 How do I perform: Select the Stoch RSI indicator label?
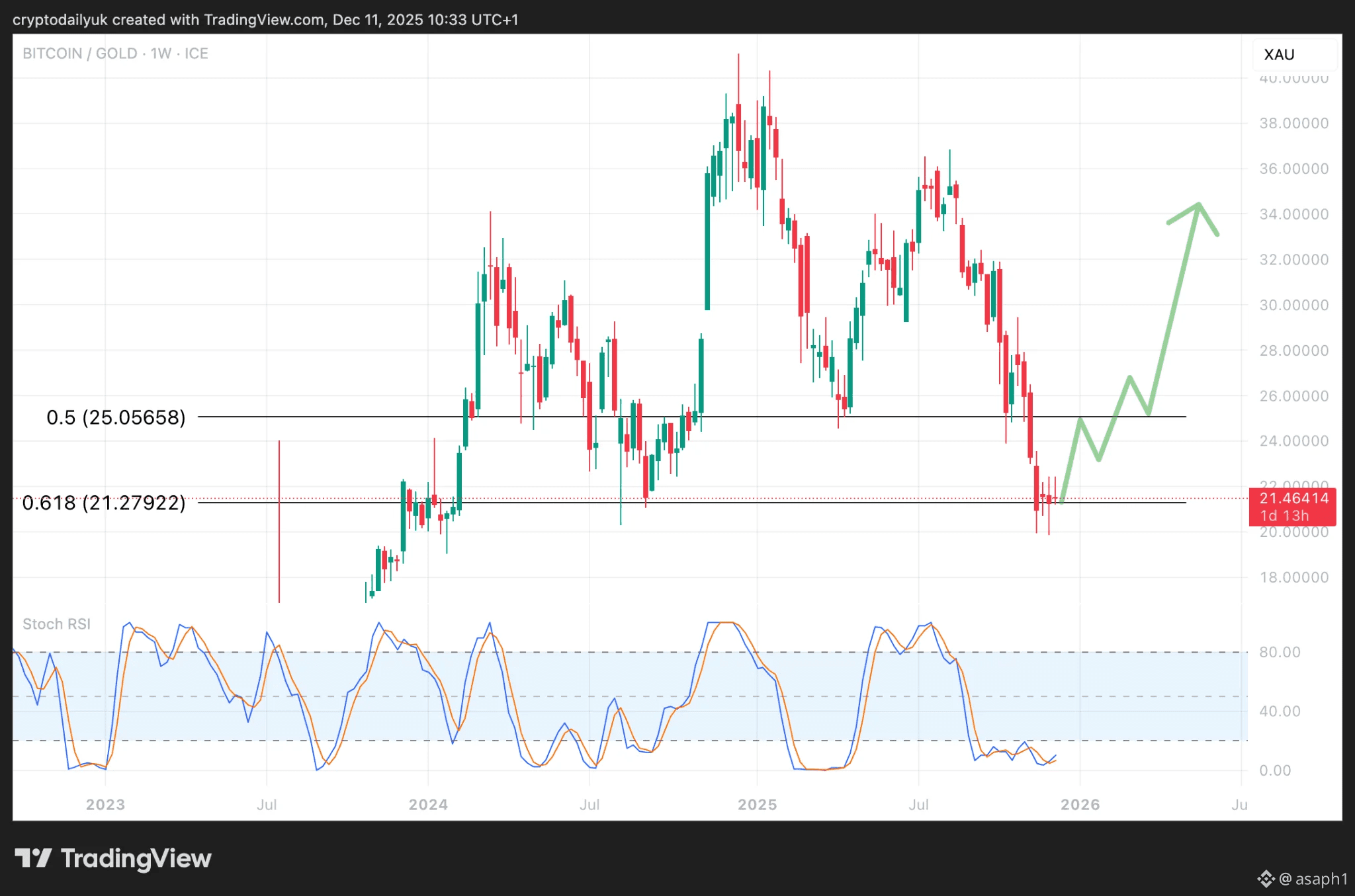[56, 624]
